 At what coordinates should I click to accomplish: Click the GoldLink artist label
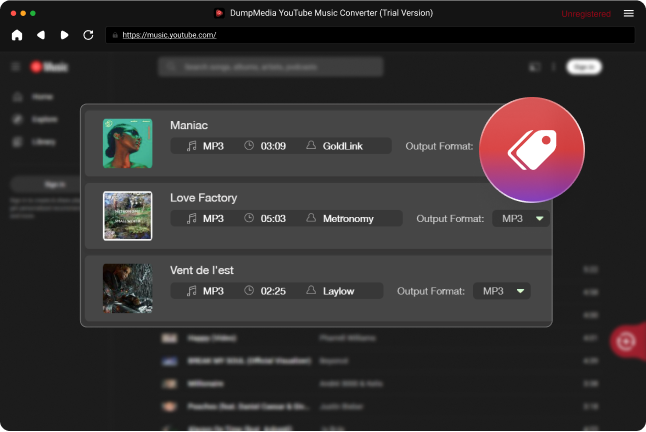343,146
